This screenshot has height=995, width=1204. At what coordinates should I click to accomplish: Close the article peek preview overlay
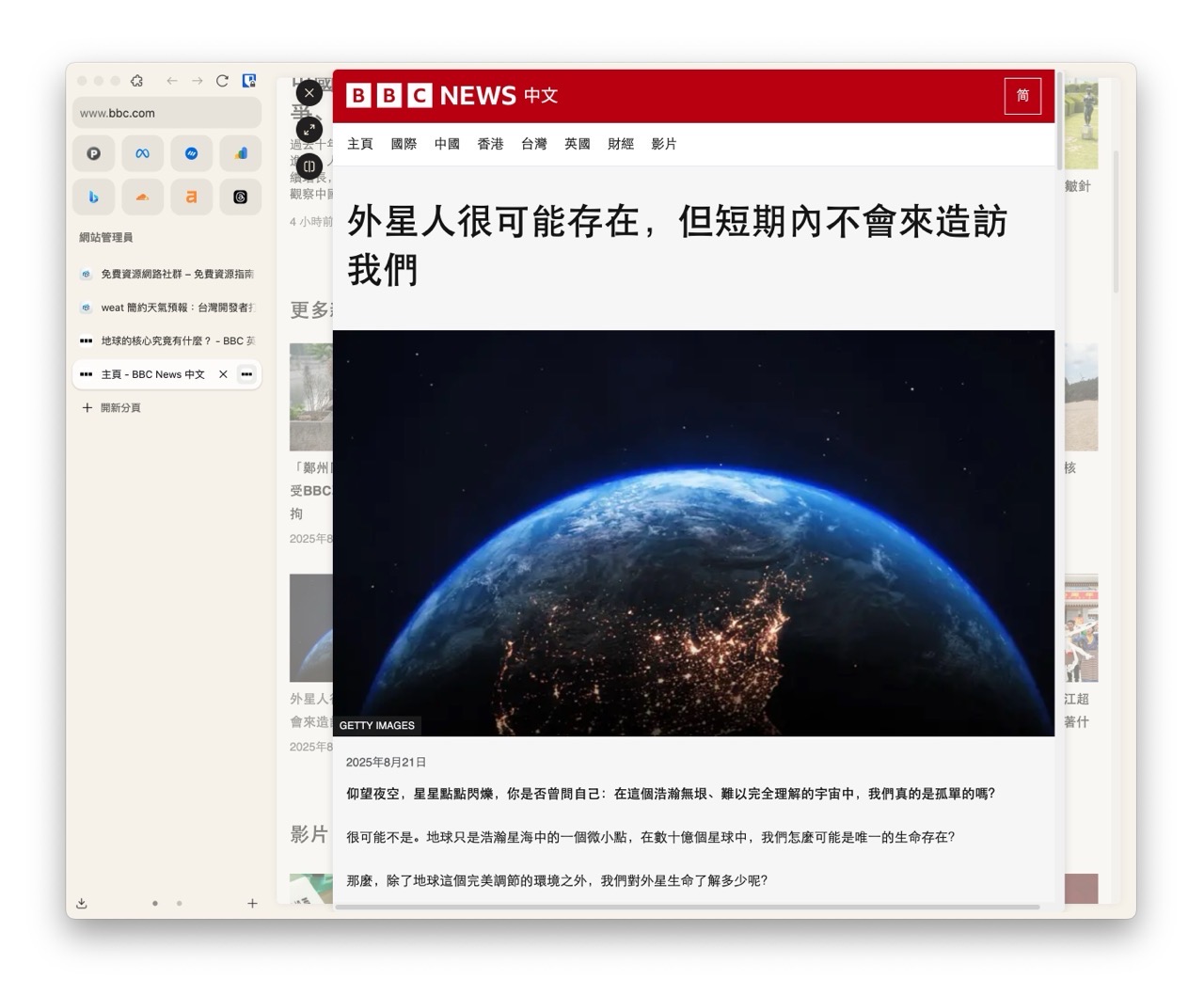click(309, 93)
